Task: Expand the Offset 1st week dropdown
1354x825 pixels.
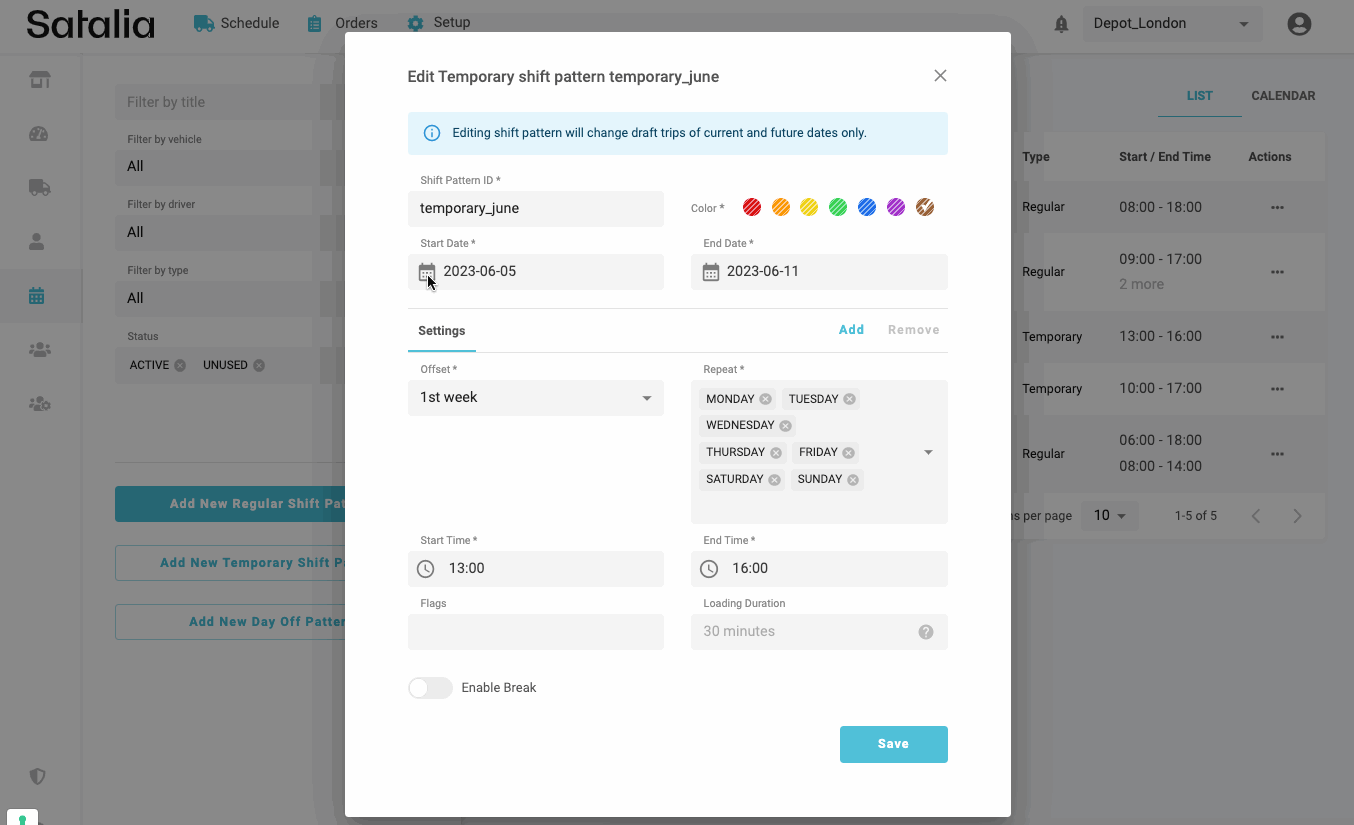Action: click(x=646, y=398)
